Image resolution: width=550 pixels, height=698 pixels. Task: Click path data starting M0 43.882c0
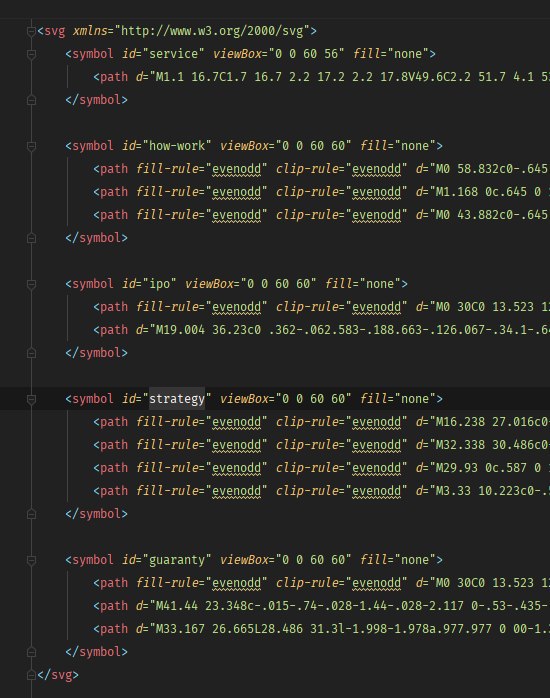click(x=492, y=215)
